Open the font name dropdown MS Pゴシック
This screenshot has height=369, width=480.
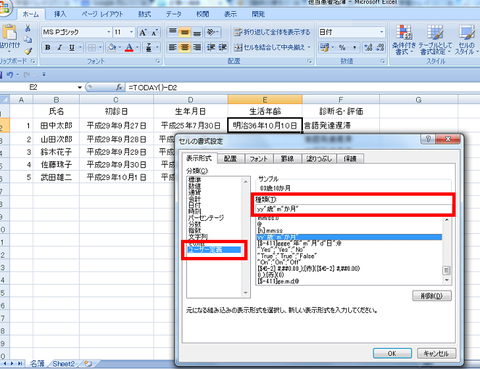coord(108,32)
